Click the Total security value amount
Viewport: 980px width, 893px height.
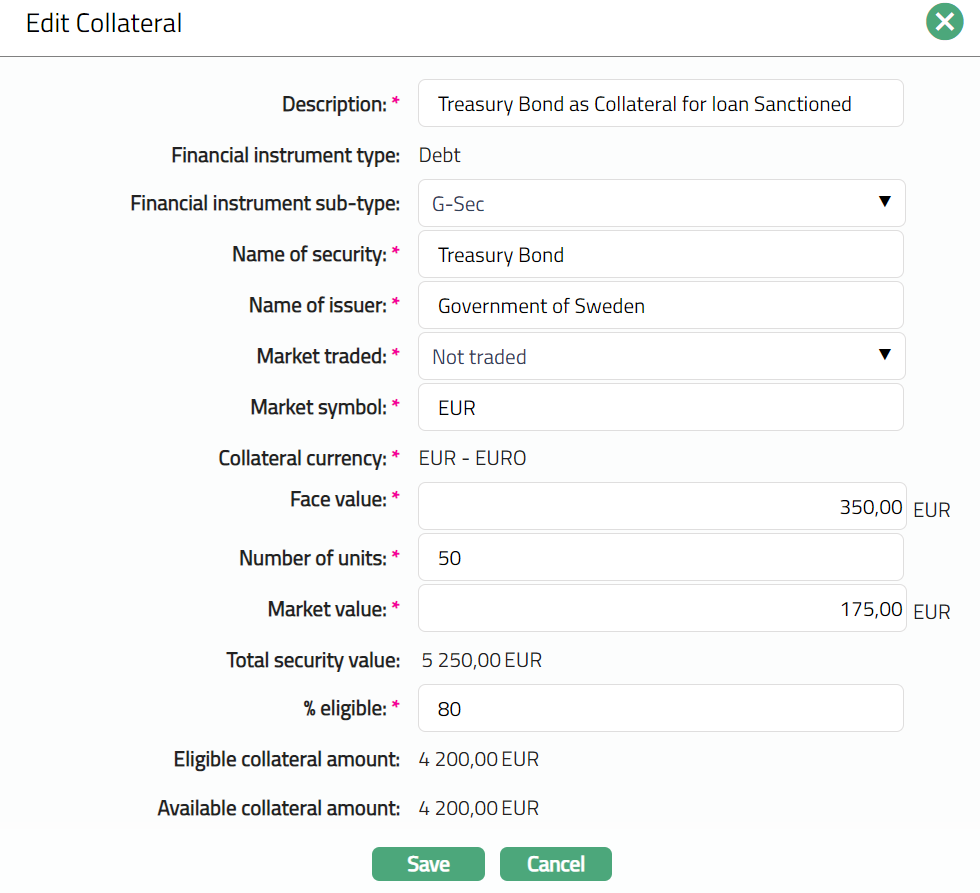480,660
